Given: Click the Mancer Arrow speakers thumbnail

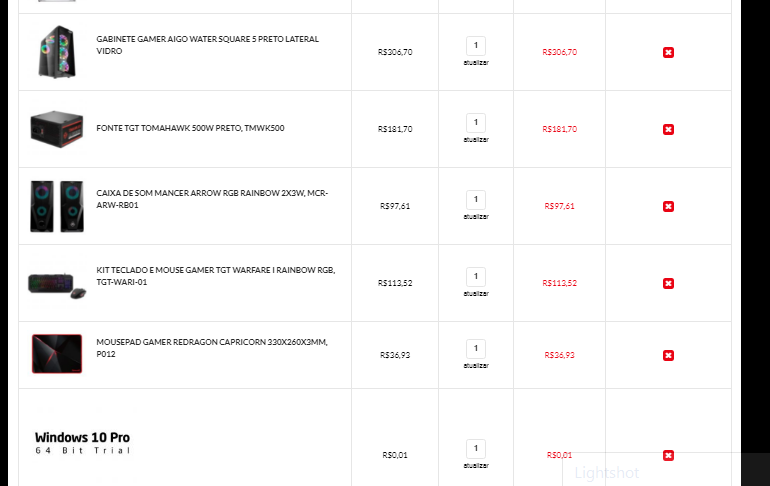Looking at the screenshot, I should coord(57,206).
